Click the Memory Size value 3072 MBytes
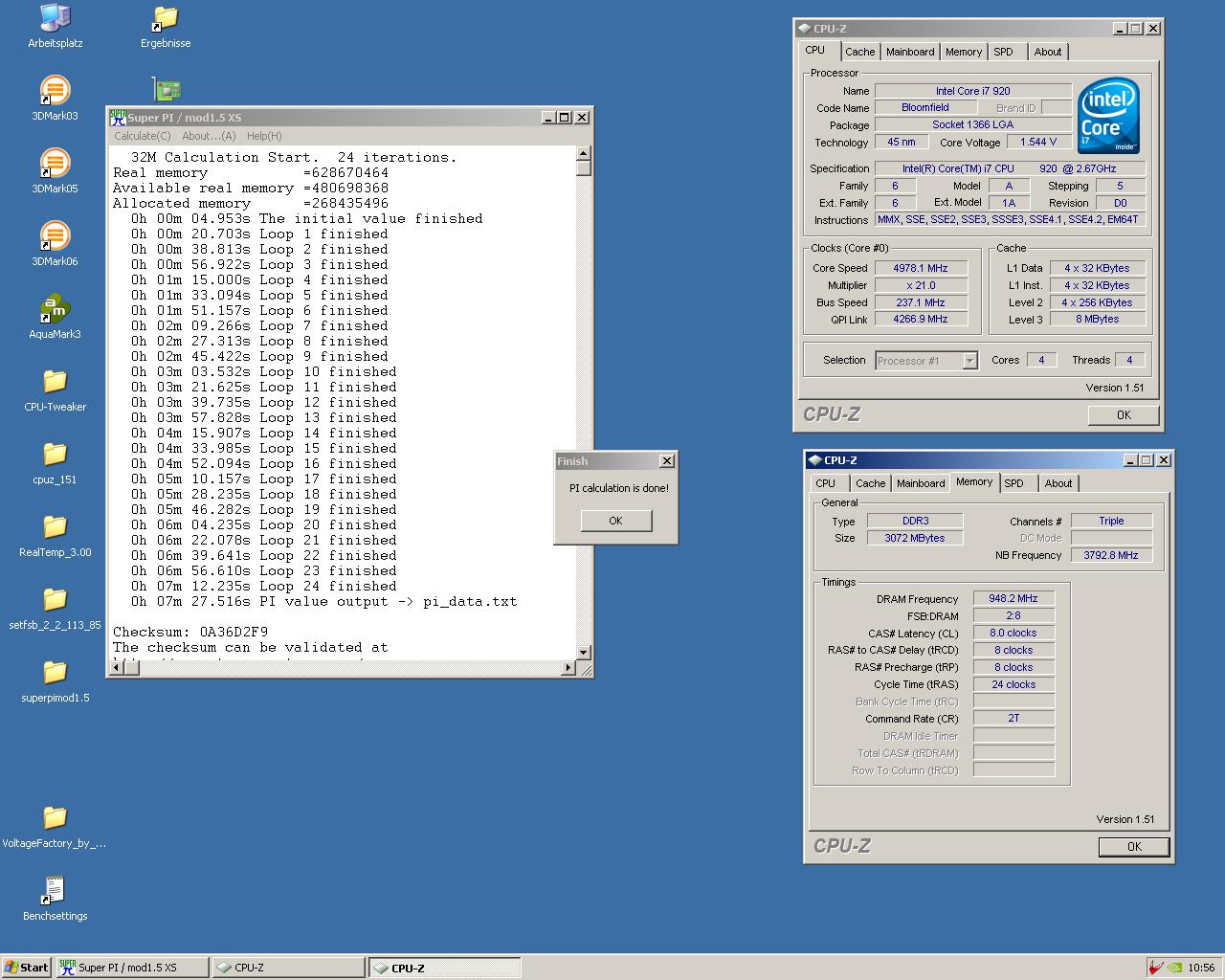 pos(915,538)
